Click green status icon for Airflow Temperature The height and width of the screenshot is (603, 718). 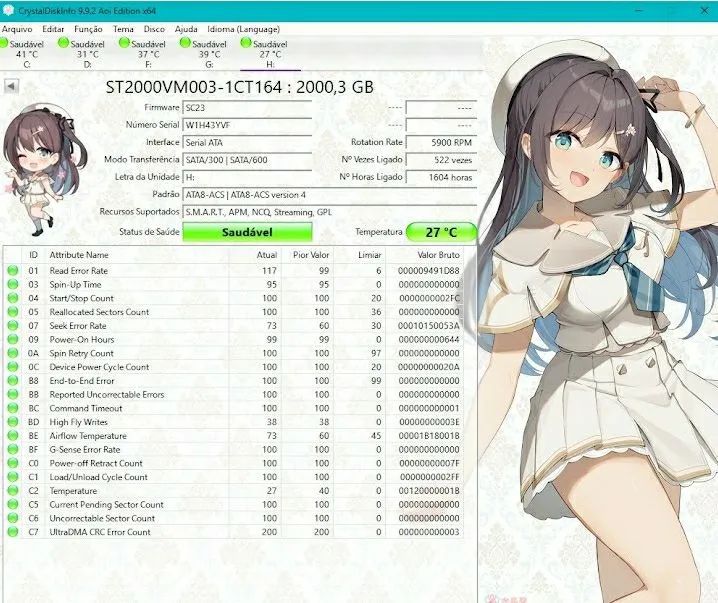click(x=13, y=435)
